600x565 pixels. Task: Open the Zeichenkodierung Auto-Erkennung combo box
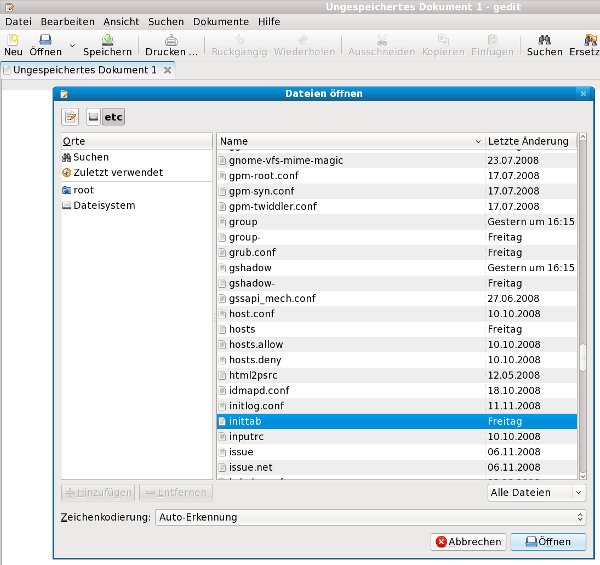coord(370,517)
